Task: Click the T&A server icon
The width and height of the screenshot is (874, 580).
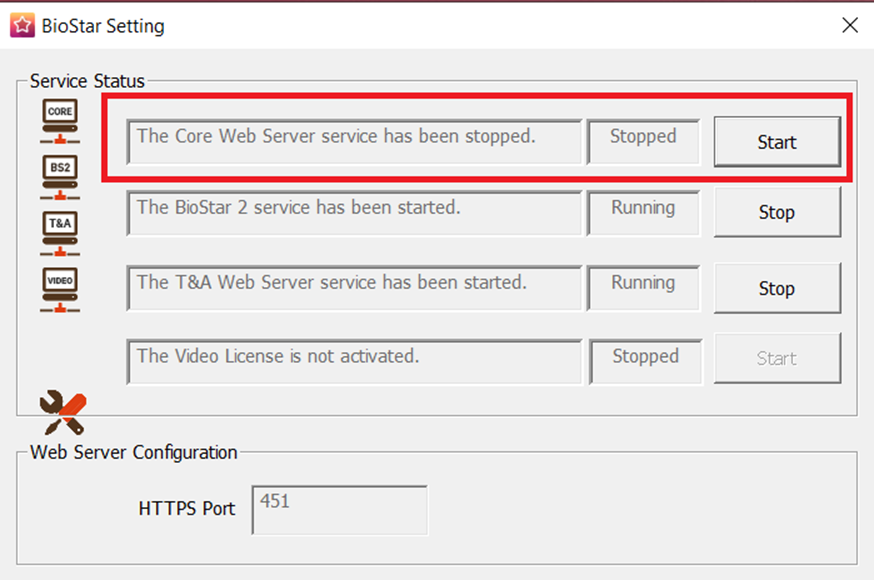Action: point(60,233)
